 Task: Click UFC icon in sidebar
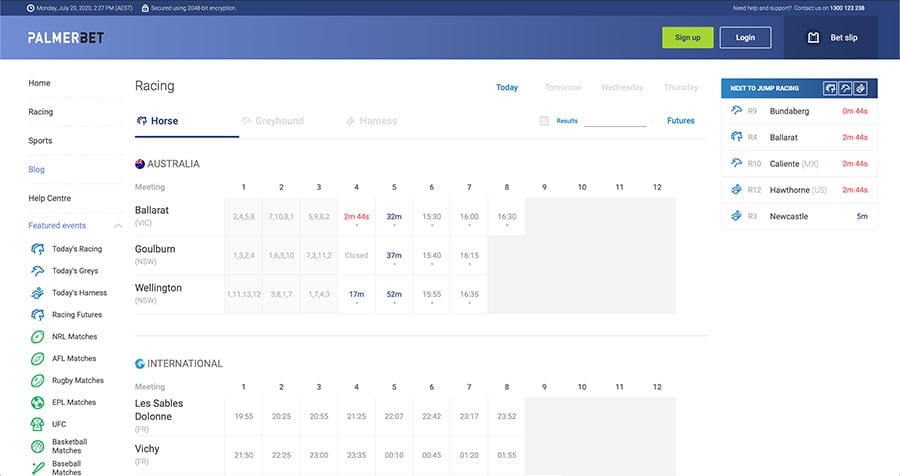pyautogui.click(x=37, y=424)
